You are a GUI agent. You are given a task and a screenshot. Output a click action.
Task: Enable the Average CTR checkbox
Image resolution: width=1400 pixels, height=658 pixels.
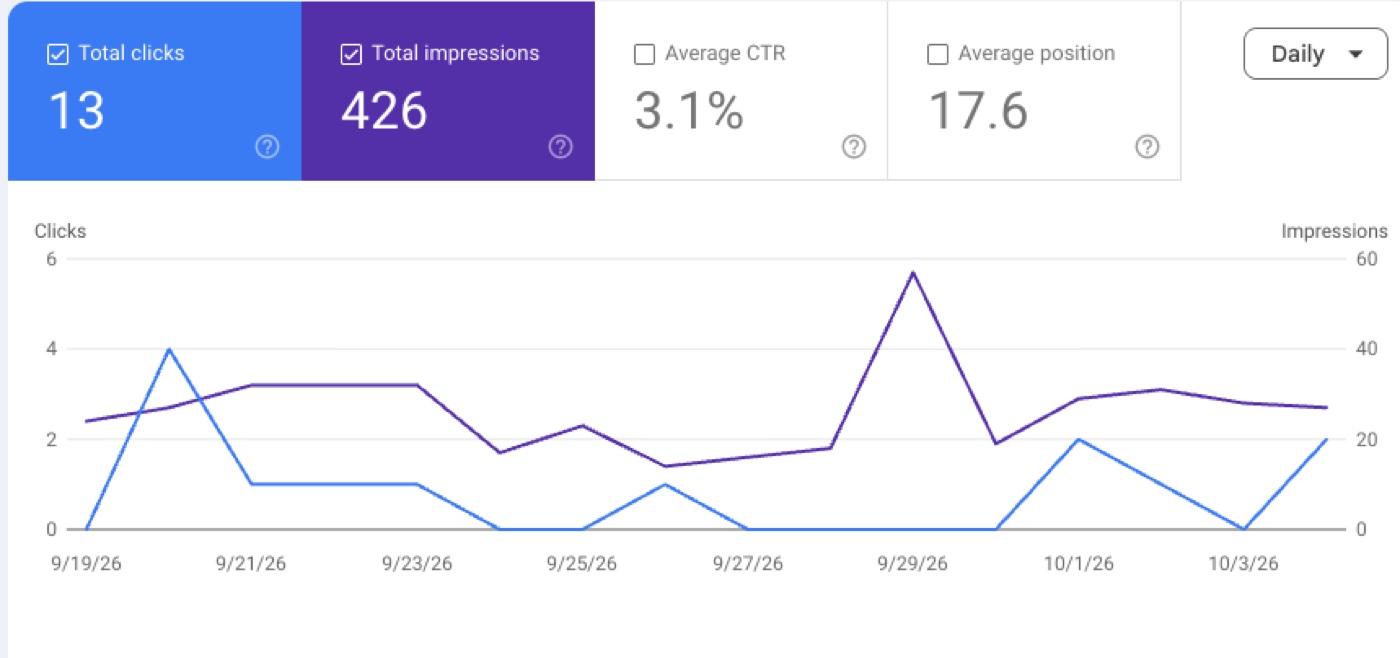[x=645, y=55]
